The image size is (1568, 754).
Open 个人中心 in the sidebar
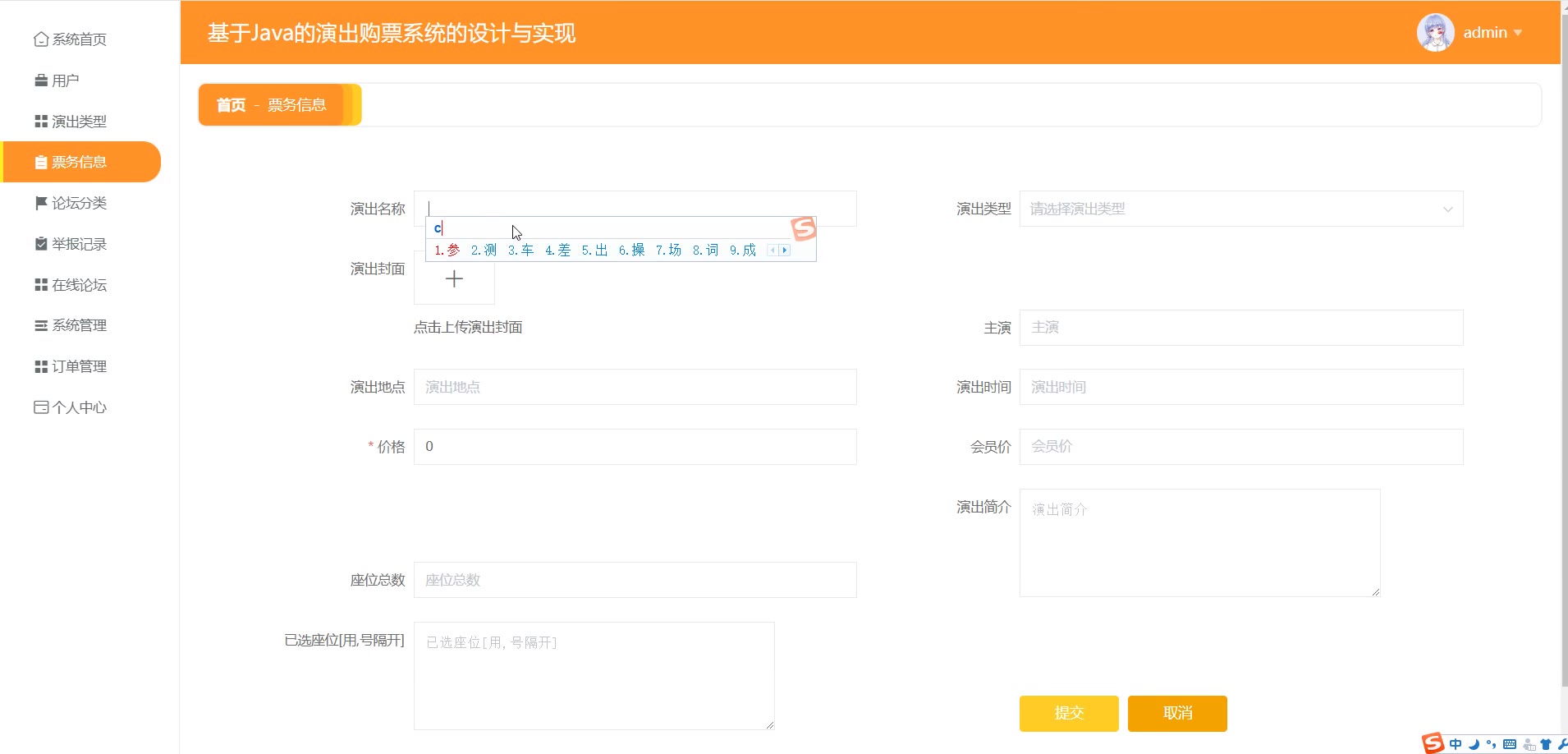pyautogui.click(x=79, y=407)
